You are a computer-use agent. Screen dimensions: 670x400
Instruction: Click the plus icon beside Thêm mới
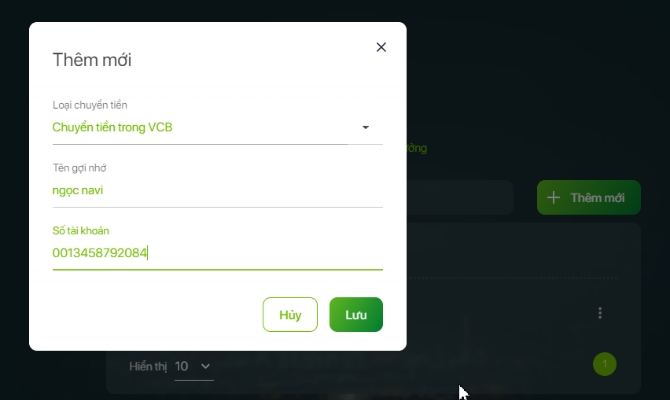tap(553, 197)
